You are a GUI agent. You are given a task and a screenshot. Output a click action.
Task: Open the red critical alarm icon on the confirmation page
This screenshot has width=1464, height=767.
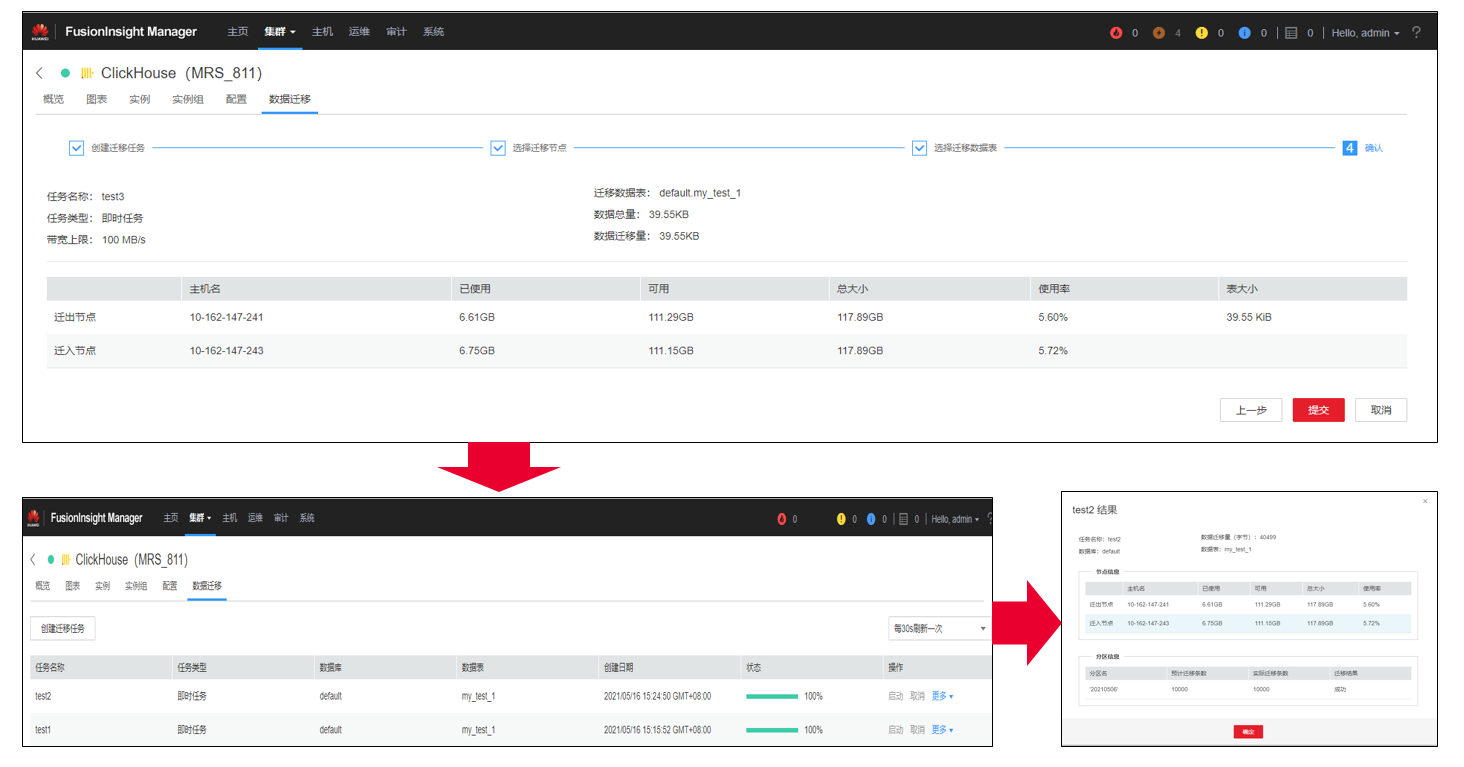(1116, 33)
